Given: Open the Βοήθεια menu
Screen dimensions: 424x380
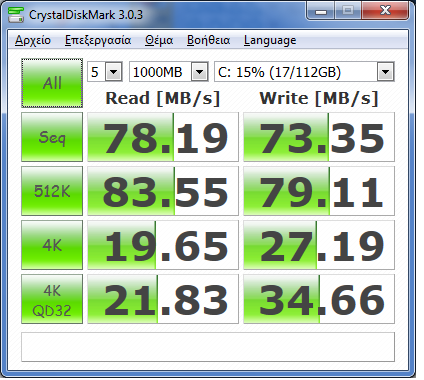Looking at the screenshot, I should [208, 40].
